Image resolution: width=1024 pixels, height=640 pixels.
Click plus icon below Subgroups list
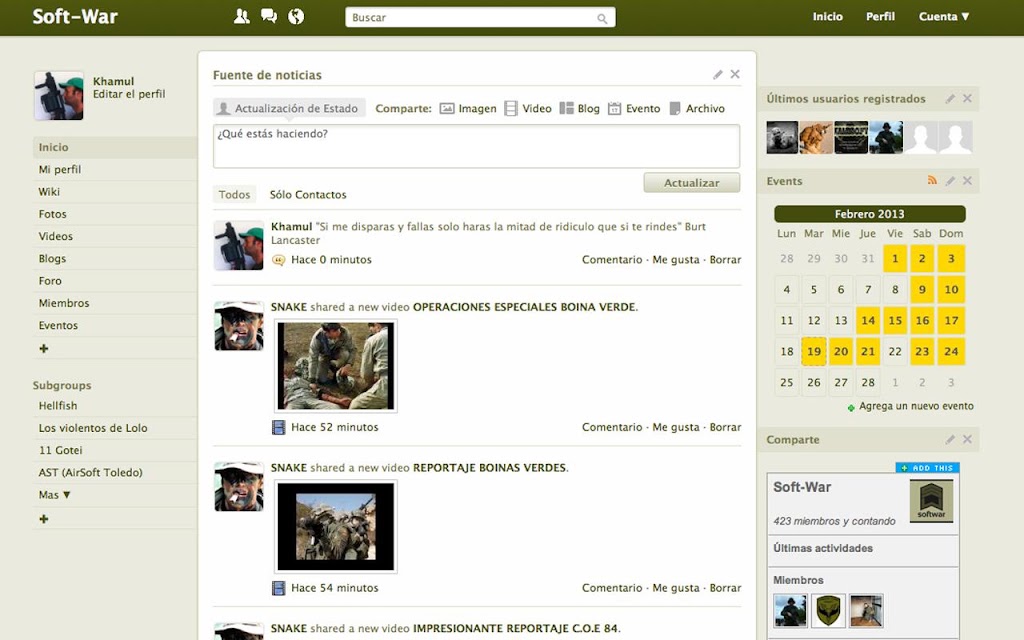tap(44, 519)
